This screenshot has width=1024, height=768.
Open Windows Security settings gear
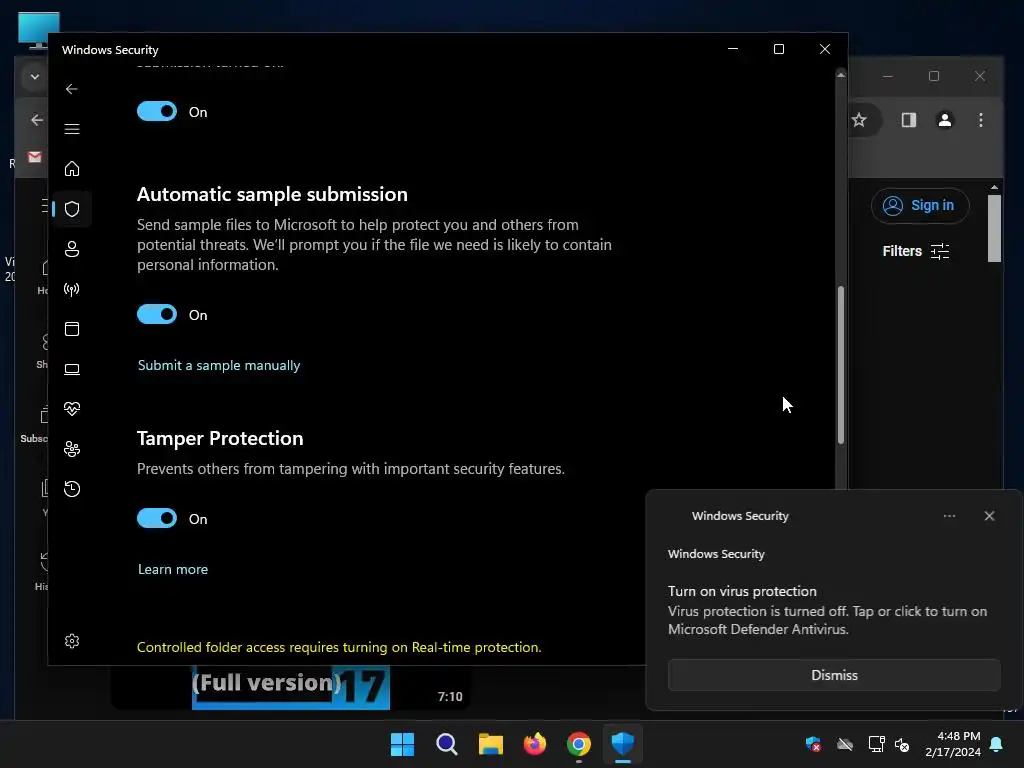pyautogui.click(x=72, y=641)
